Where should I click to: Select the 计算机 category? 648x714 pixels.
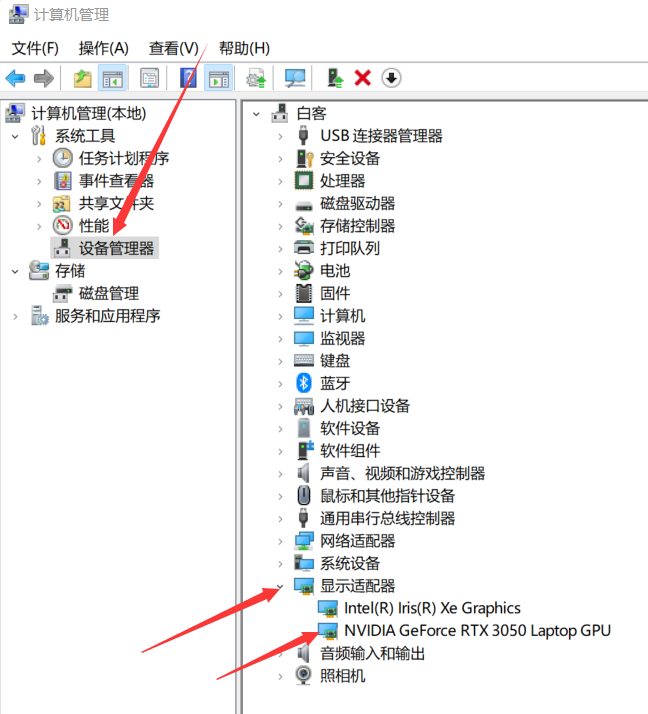click(x=342, y=316)
